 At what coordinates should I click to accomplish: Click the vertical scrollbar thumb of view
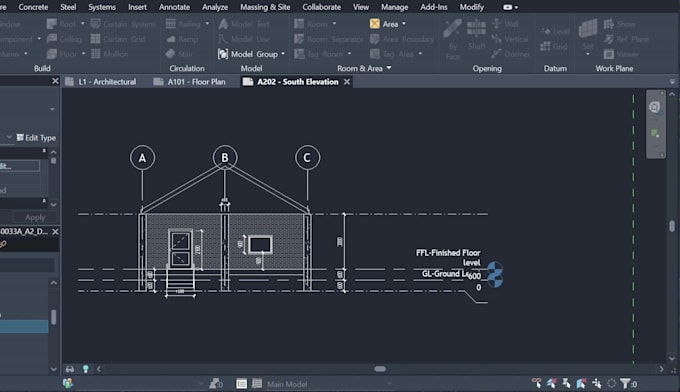click(x=672, y=226)
